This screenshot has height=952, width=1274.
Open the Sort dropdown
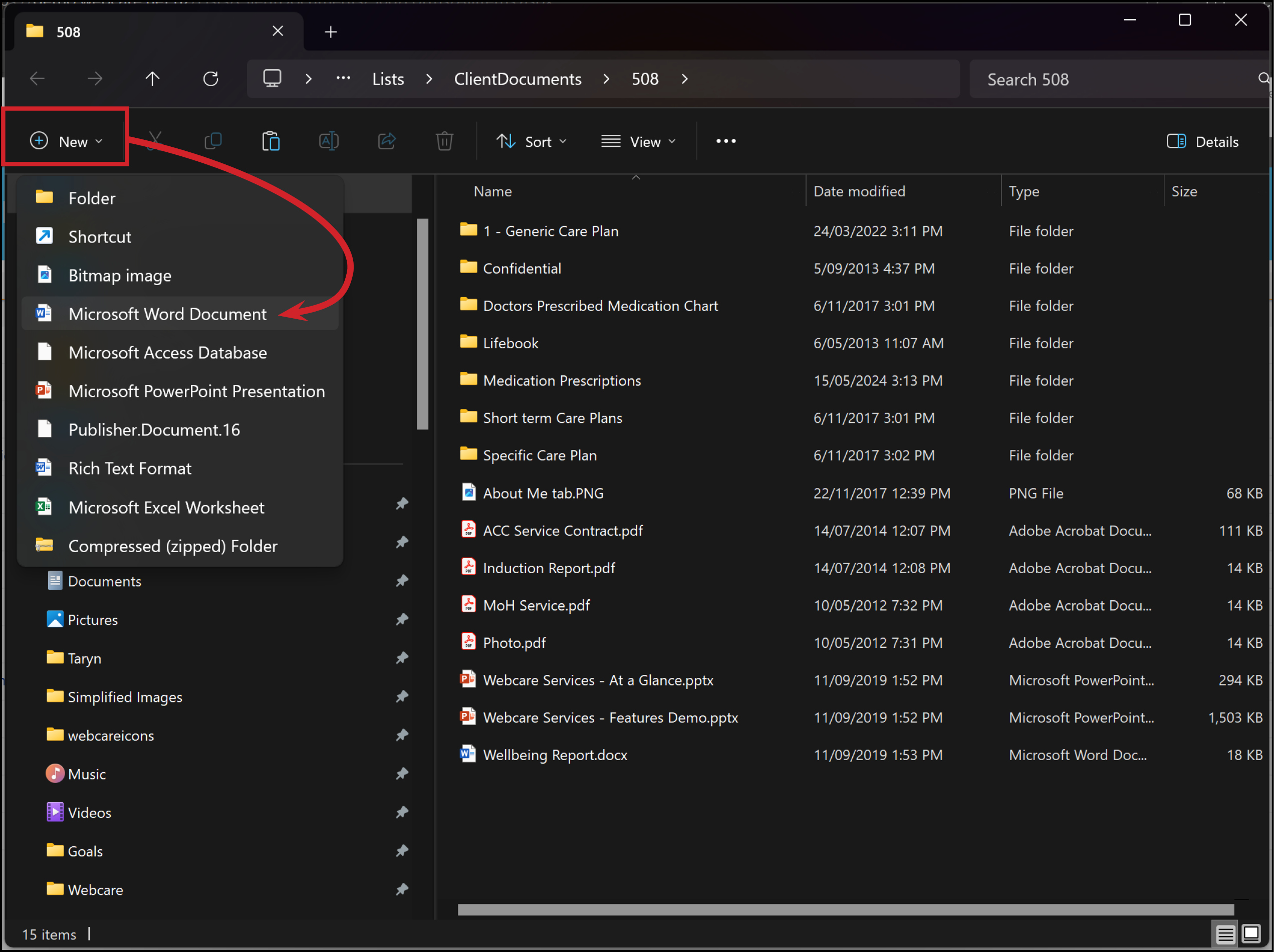click(x=531, y=141)
